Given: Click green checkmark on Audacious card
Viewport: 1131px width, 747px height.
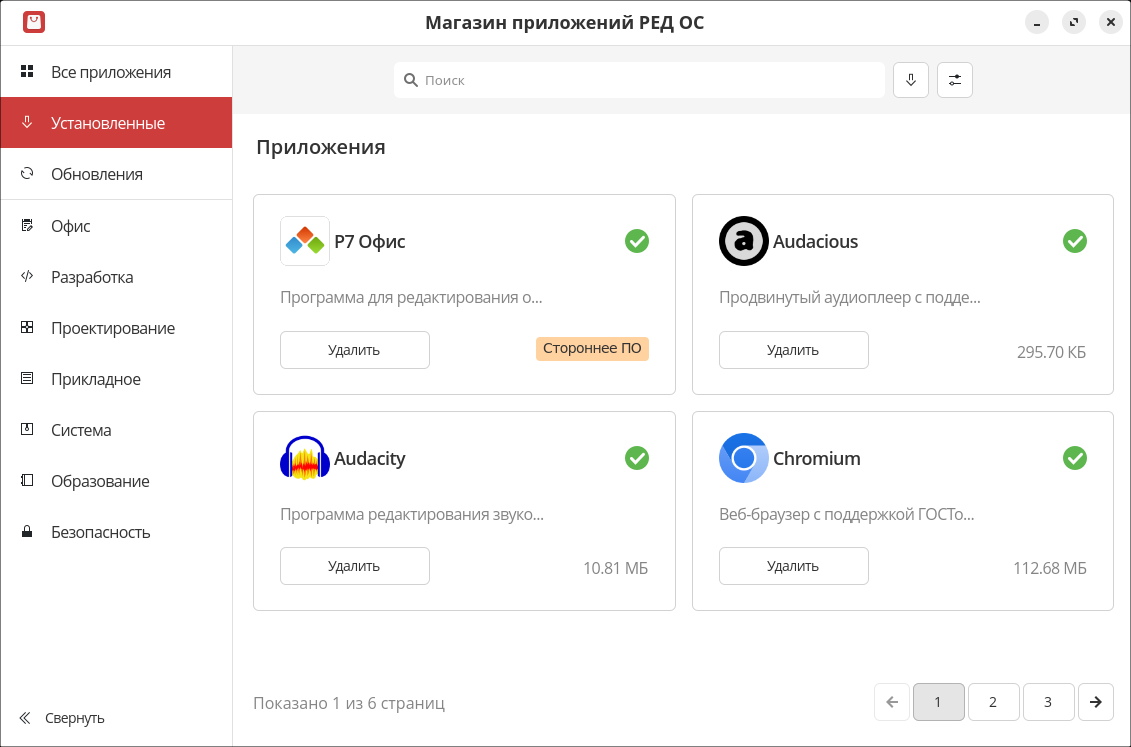Looking at the screenshot, I should (x=1074, y=241).
